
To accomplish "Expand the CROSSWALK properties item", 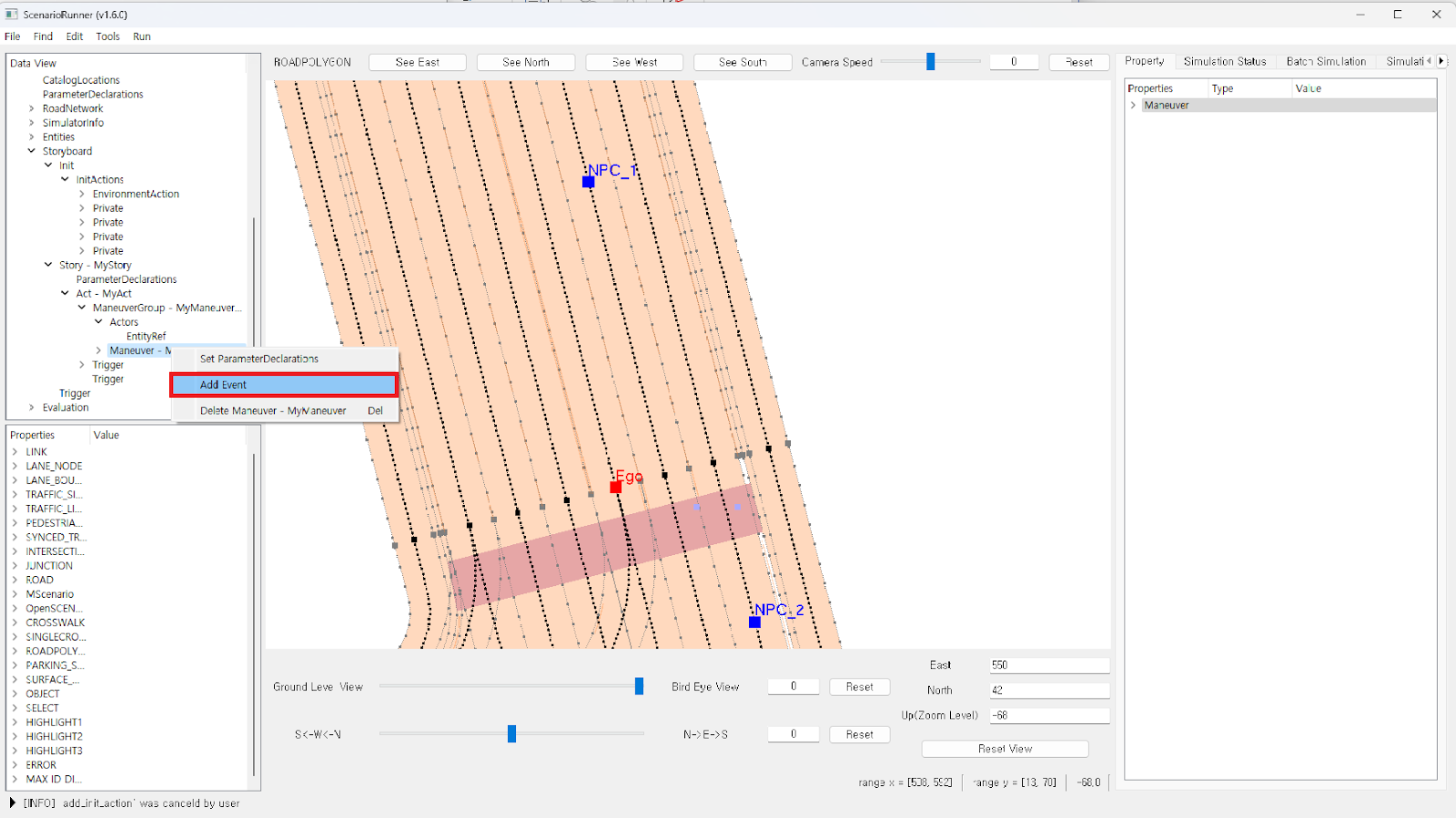I will coord(15,623).
